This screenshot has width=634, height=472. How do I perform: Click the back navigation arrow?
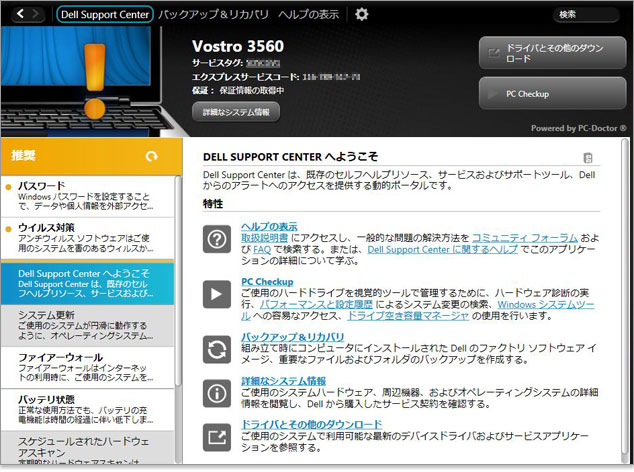click(x=20, y=14)
